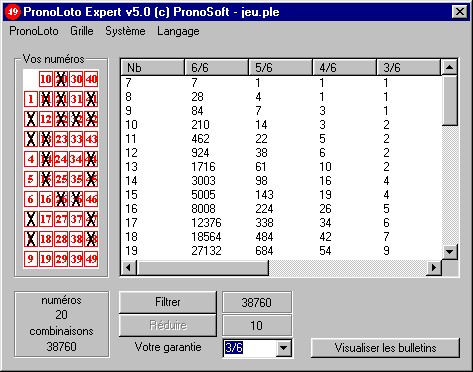Viewport: 473px width, 372px height.
Task: Click the 8008 cell in the table
Action: coord(203,209)
